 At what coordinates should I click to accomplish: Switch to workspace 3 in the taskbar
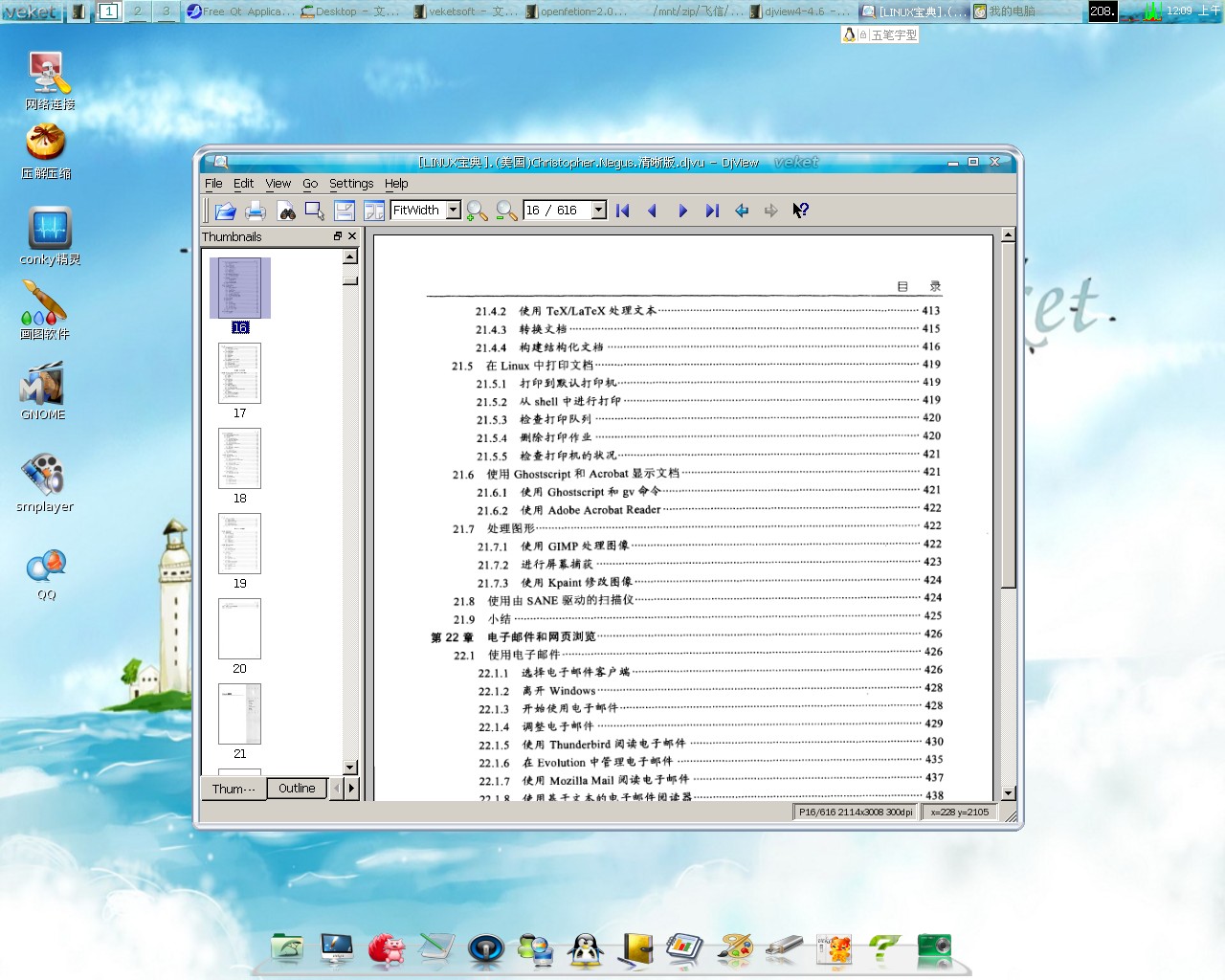tap(166, 11)
